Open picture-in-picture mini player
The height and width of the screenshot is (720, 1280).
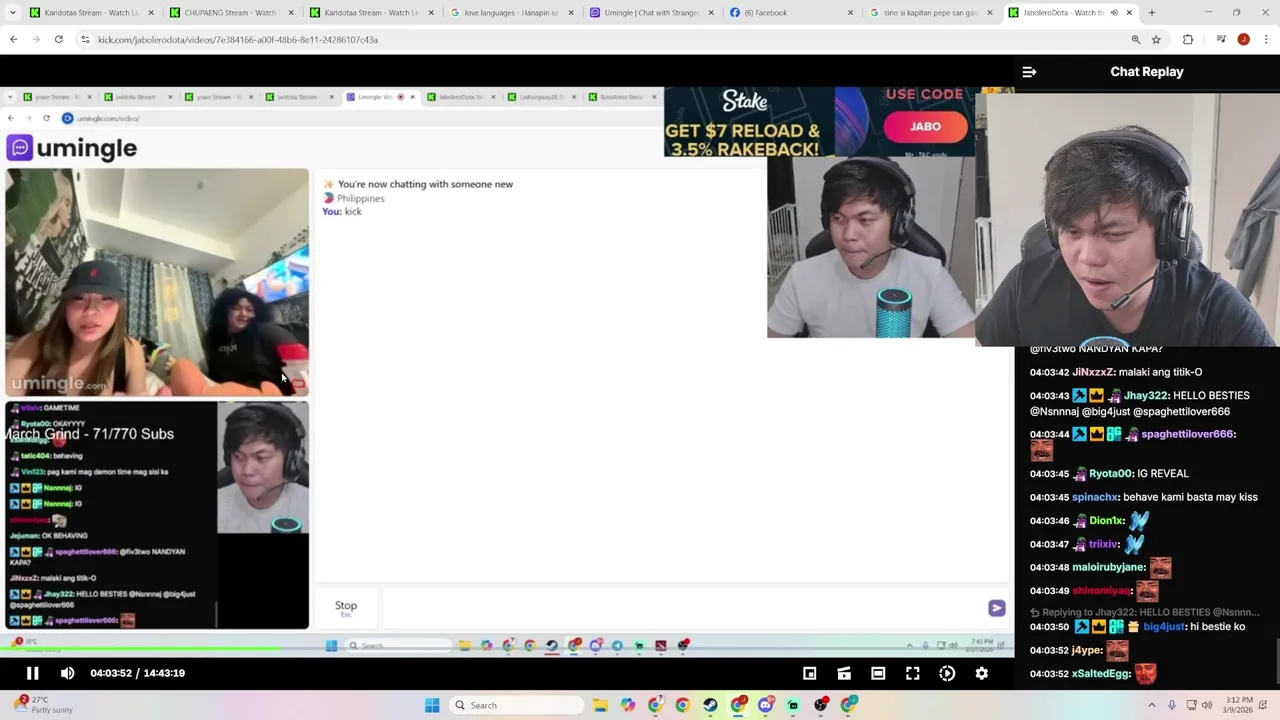click(x=809, y=673)
